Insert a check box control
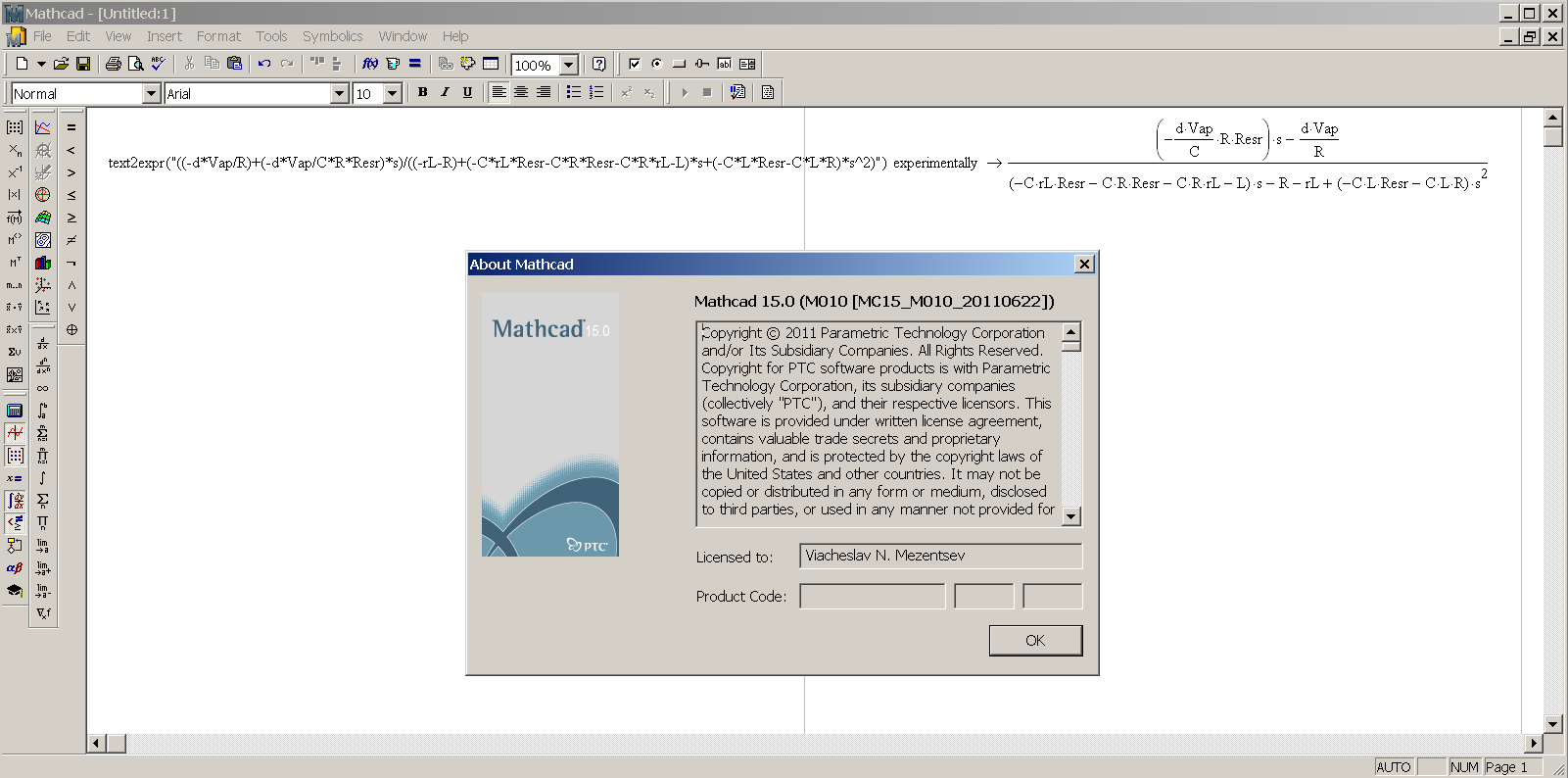This screenshot has width=1568, height=778. tap(635, 64)
